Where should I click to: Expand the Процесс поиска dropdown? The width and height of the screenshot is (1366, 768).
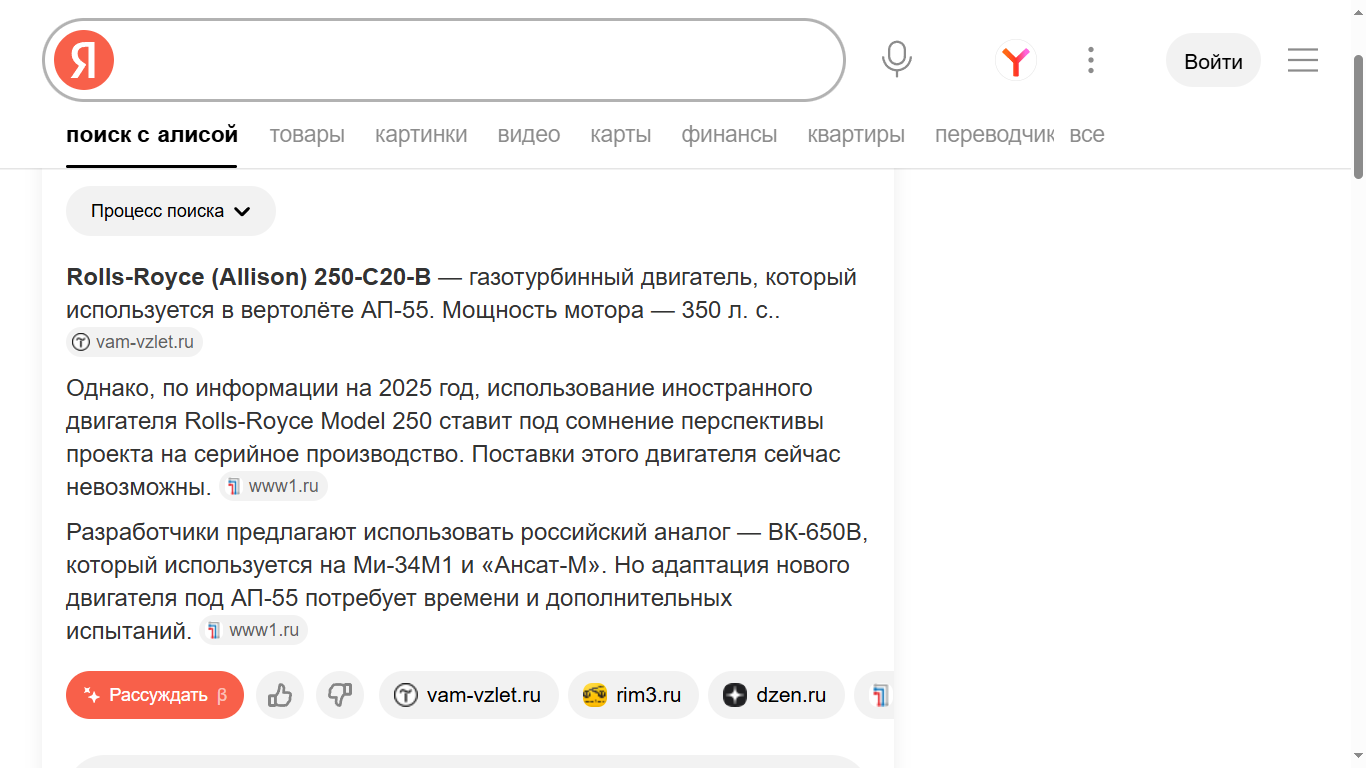coord(171,211)
